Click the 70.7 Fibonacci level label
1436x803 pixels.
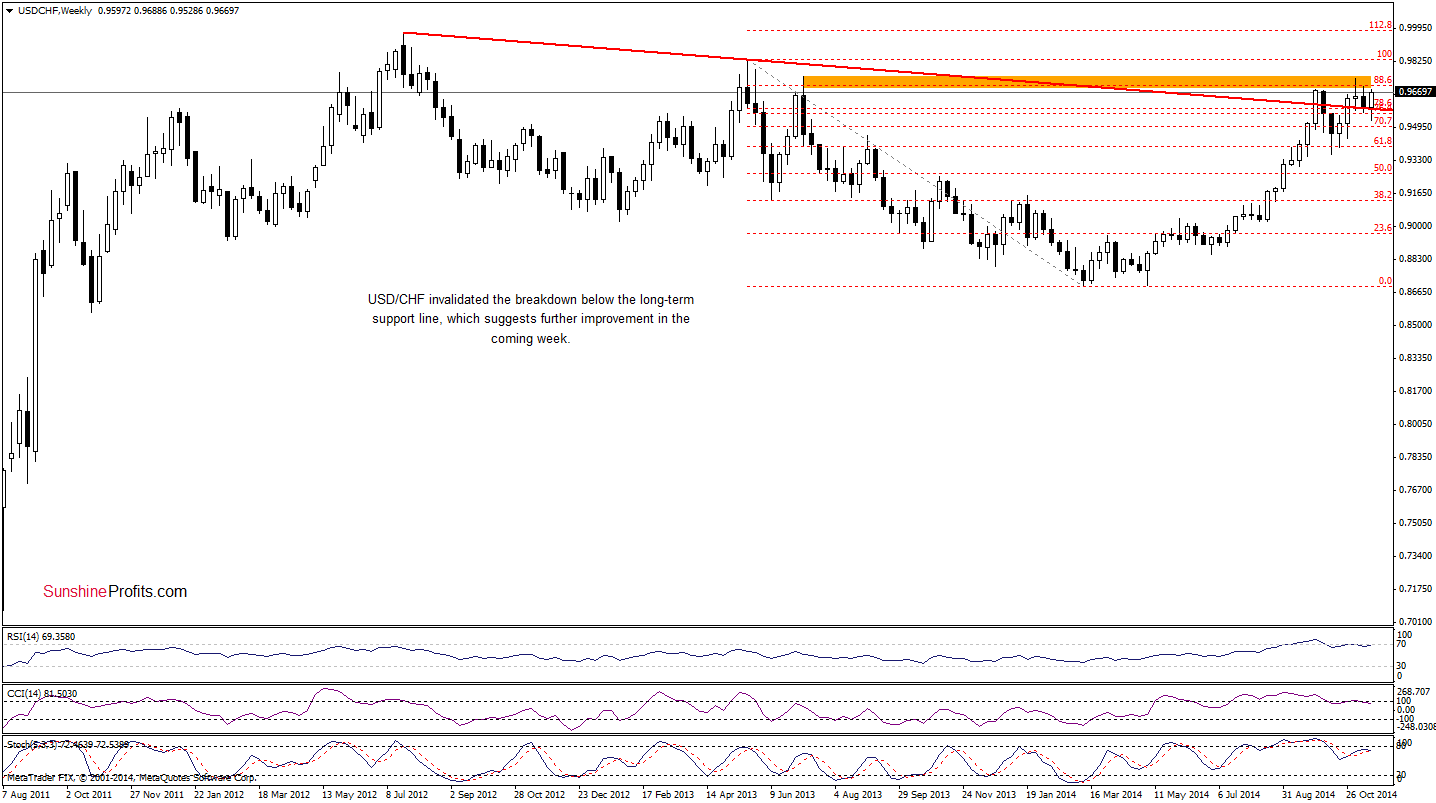point(1383,121)
